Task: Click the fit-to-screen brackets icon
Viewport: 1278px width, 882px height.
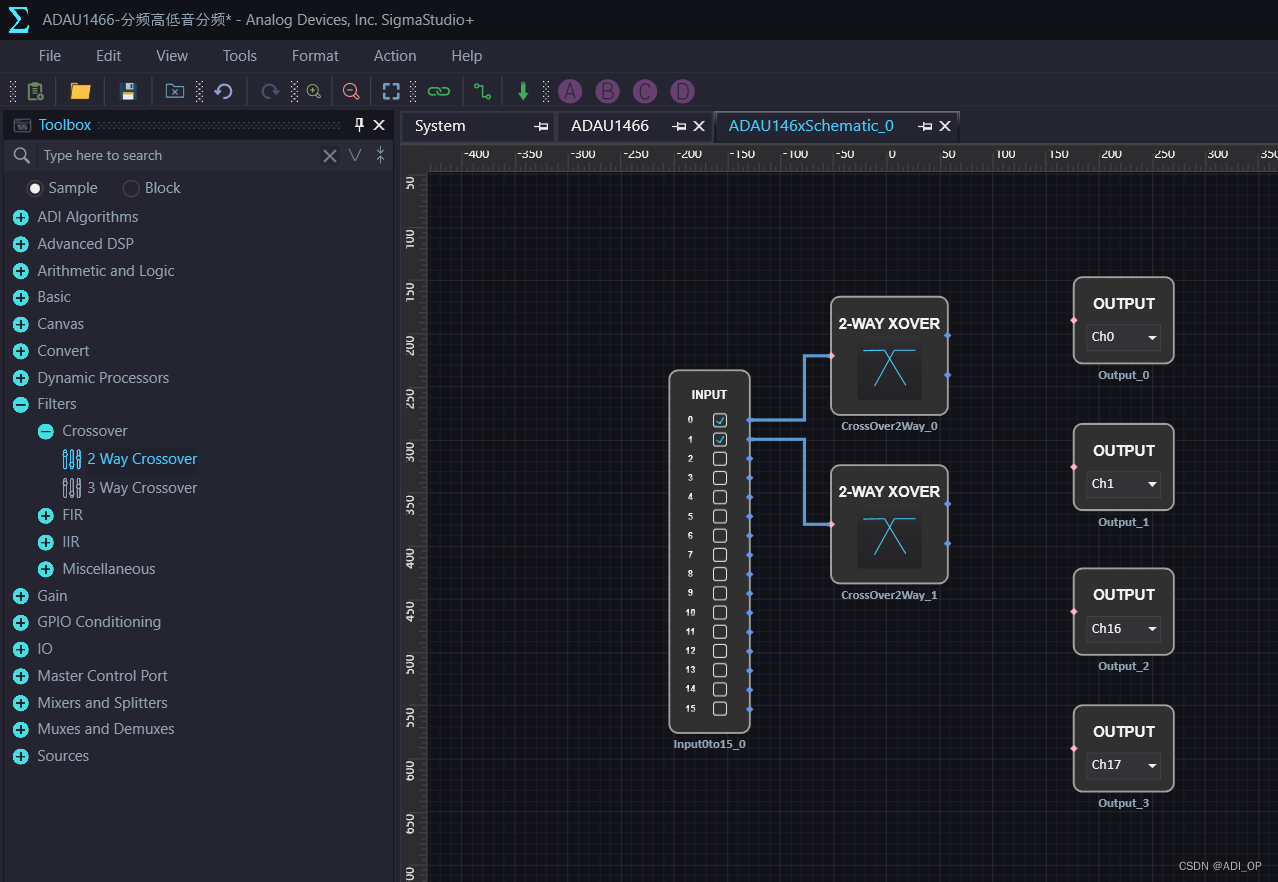Action: pos(391,91)
